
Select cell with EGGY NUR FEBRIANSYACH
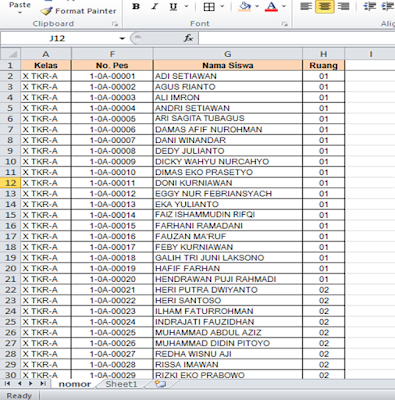(228, 194)
